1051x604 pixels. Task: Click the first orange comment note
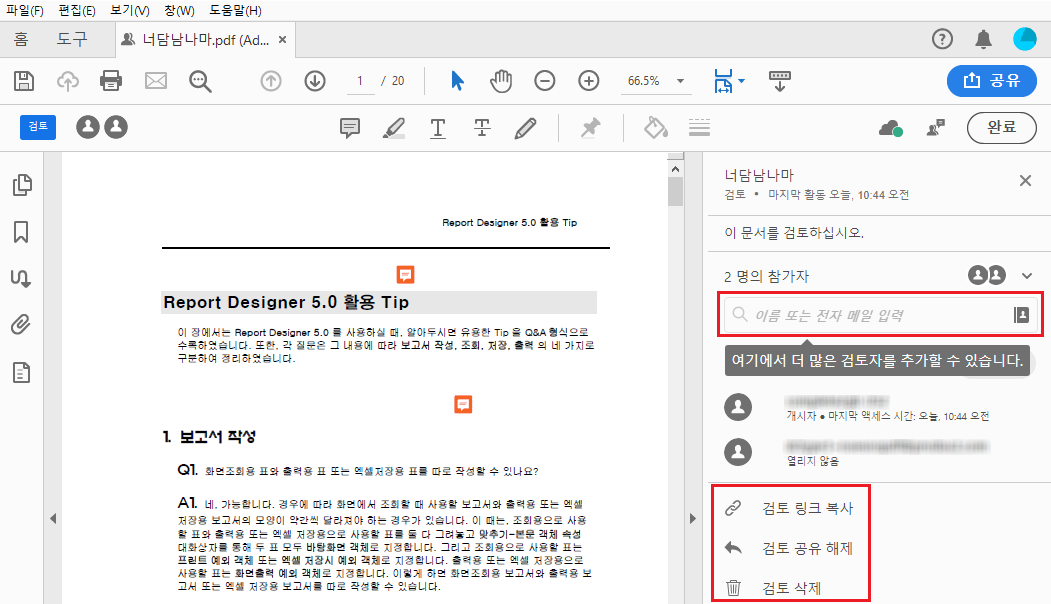pyautogui.click(x=406, y=275)
